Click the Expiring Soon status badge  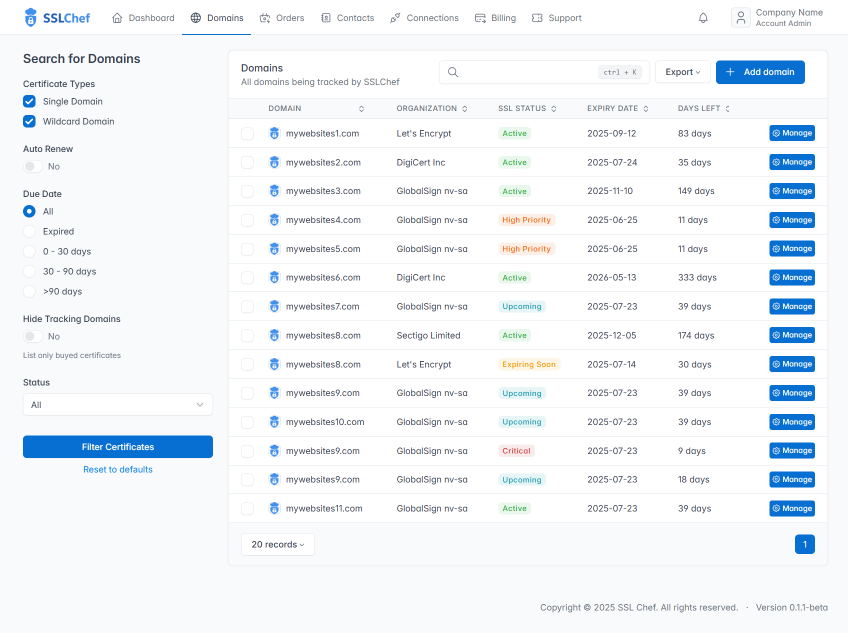coord(529,364)
